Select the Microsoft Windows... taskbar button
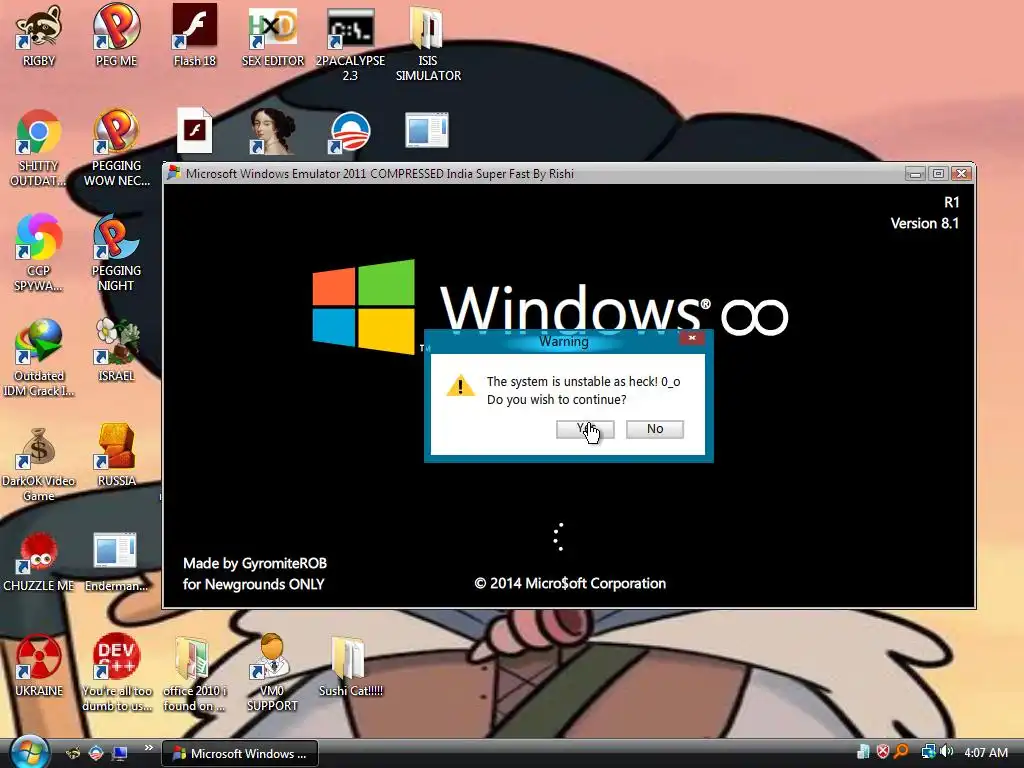 point(240,754)
